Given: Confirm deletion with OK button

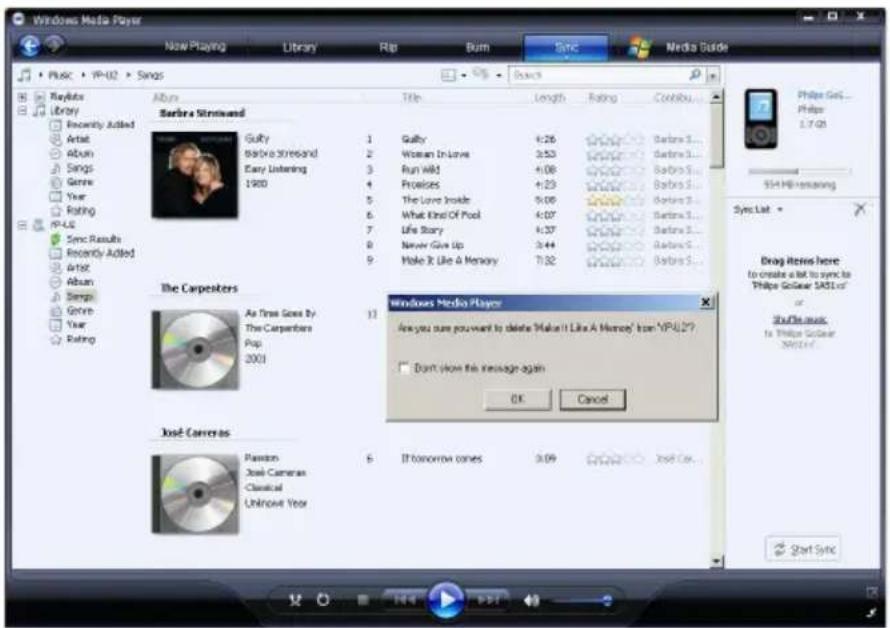Looking at the screenshot, I should click(517, 399).
